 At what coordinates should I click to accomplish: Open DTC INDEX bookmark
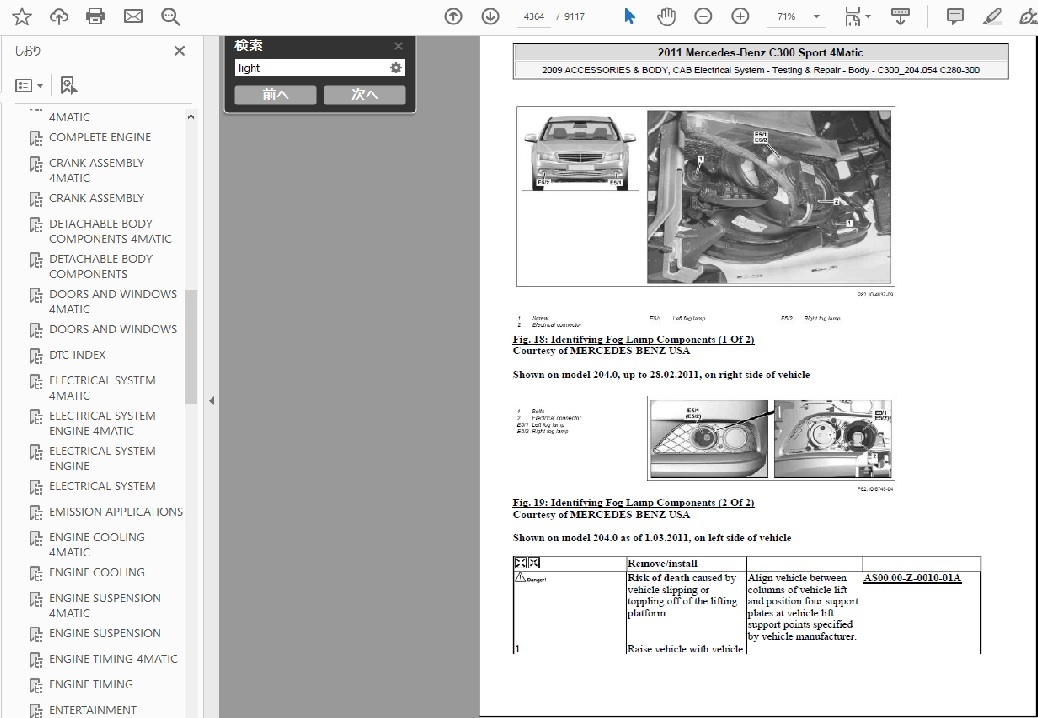77,355
